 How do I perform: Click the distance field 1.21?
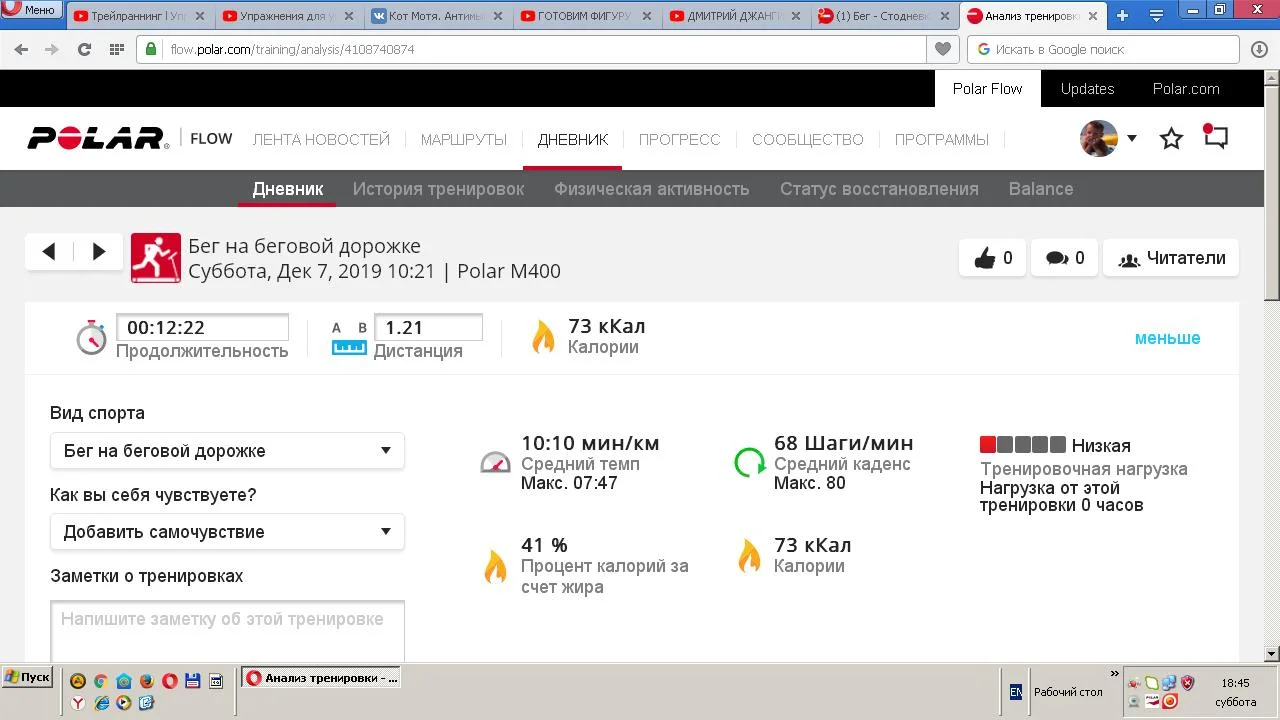pos(428,327)
